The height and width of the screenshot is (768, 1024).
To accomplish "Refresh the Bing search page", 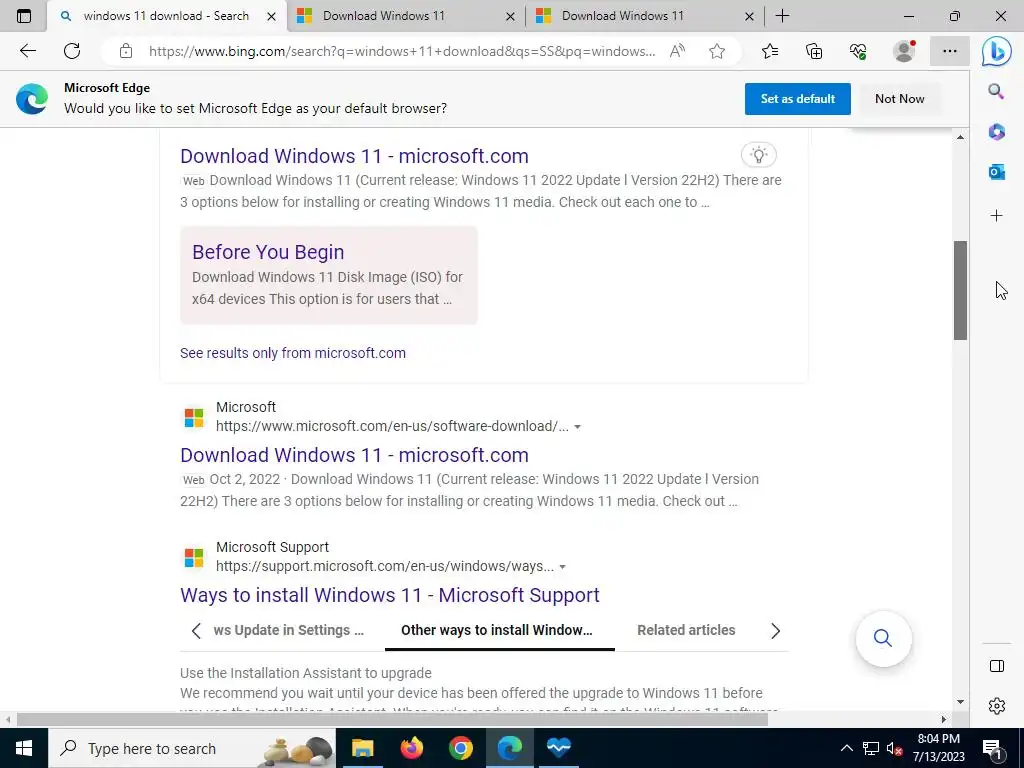I will pos(72,51).
